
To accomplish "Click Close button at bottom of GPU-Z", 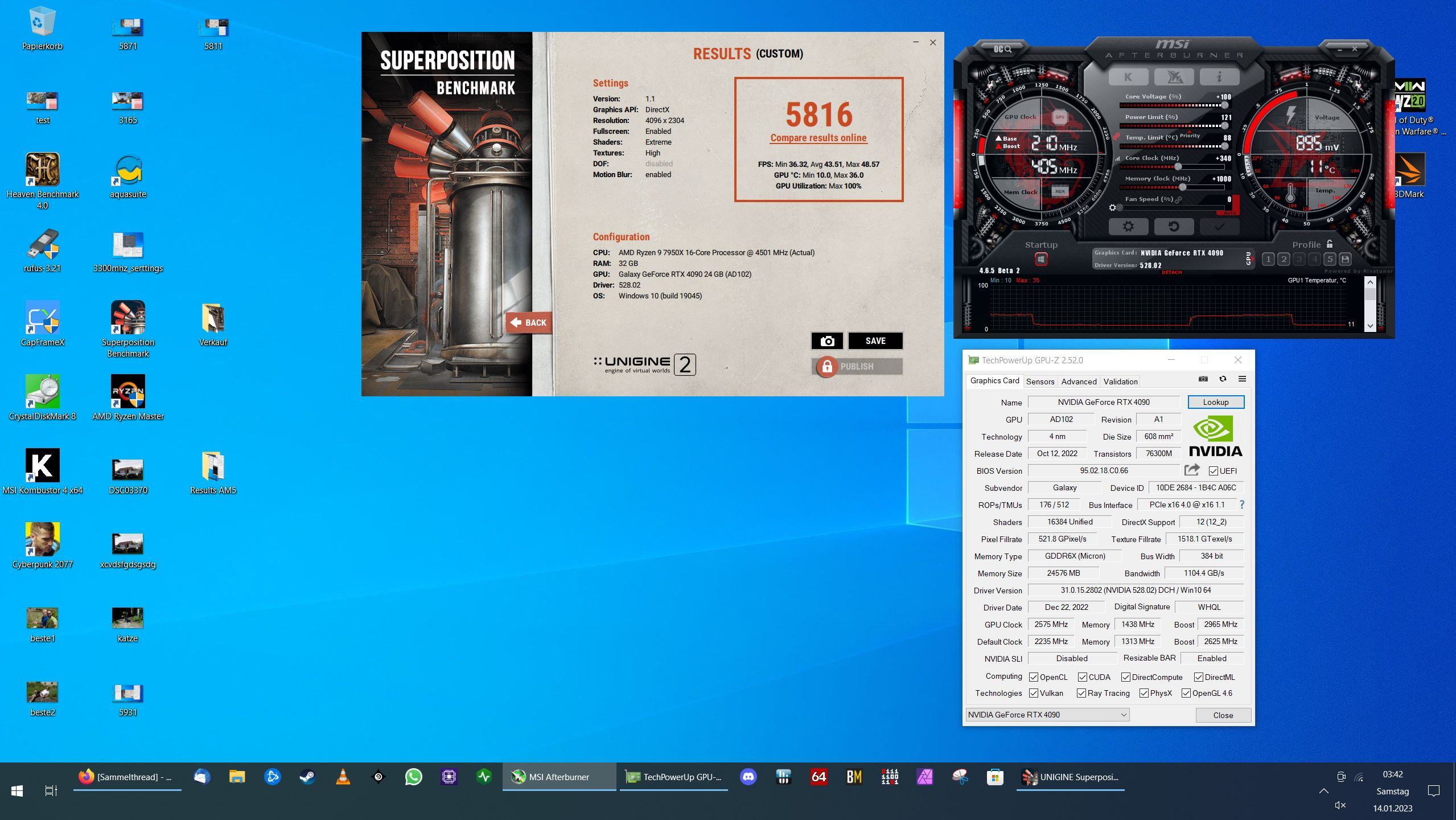I will [1223, 715].
